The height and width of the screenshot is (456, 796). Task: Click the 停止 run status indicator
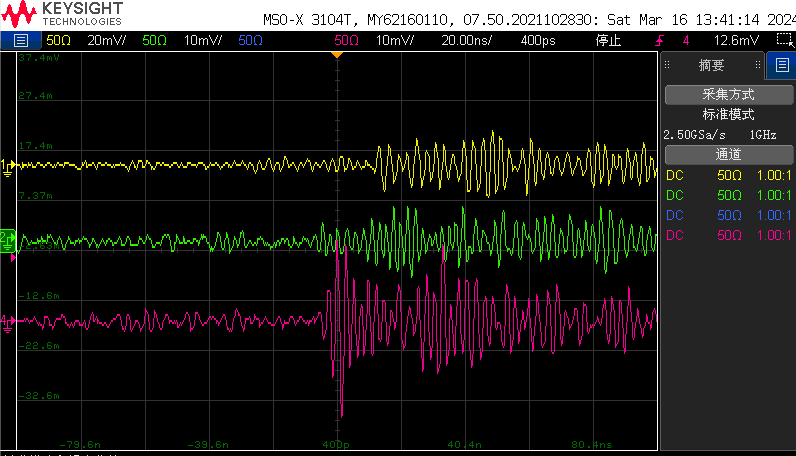click(x=608, y=41)
